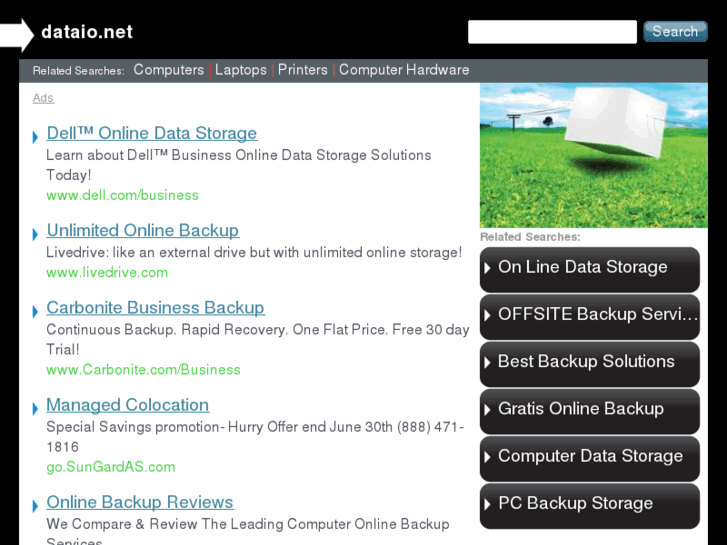The width and height of the screenshot is (727, 545).
Task: Click the Livedrive external drive description text
Action: point(254,253)
